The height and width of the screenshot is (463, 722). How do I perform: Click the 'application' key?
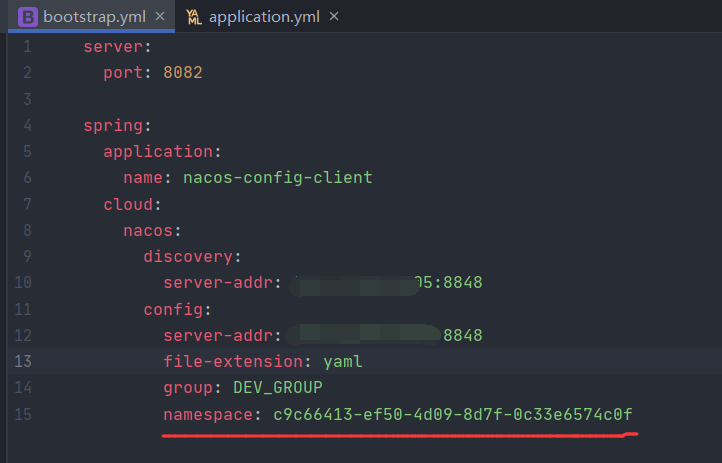(158, 151)
